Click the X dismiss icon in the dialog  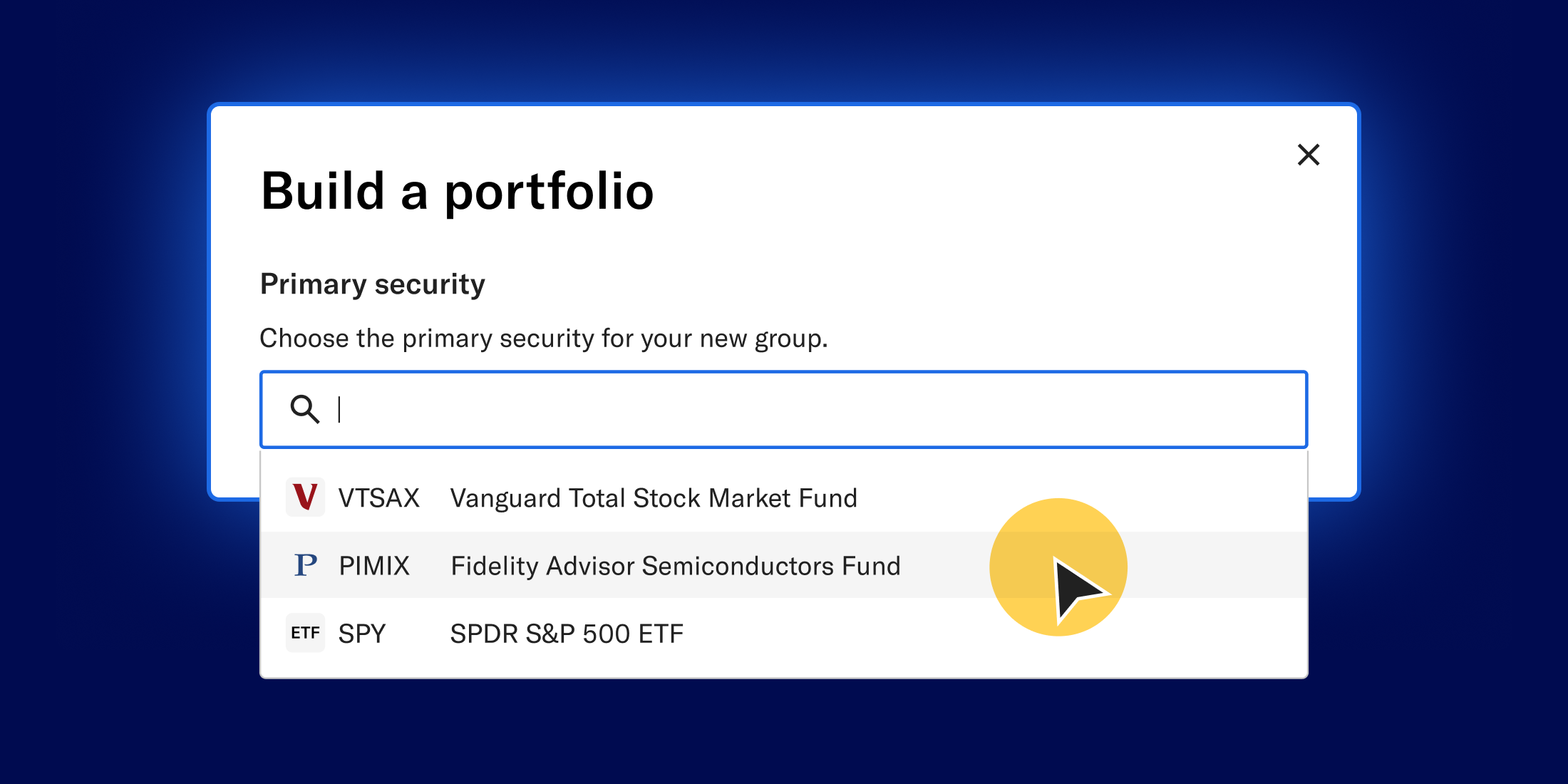coord(1309,155)
